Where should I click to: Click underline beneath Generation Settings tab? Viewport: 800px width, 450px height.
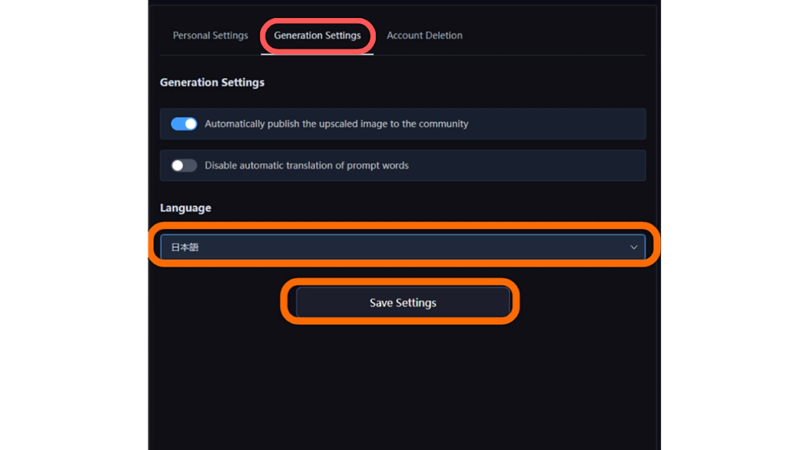pos(317,54)
